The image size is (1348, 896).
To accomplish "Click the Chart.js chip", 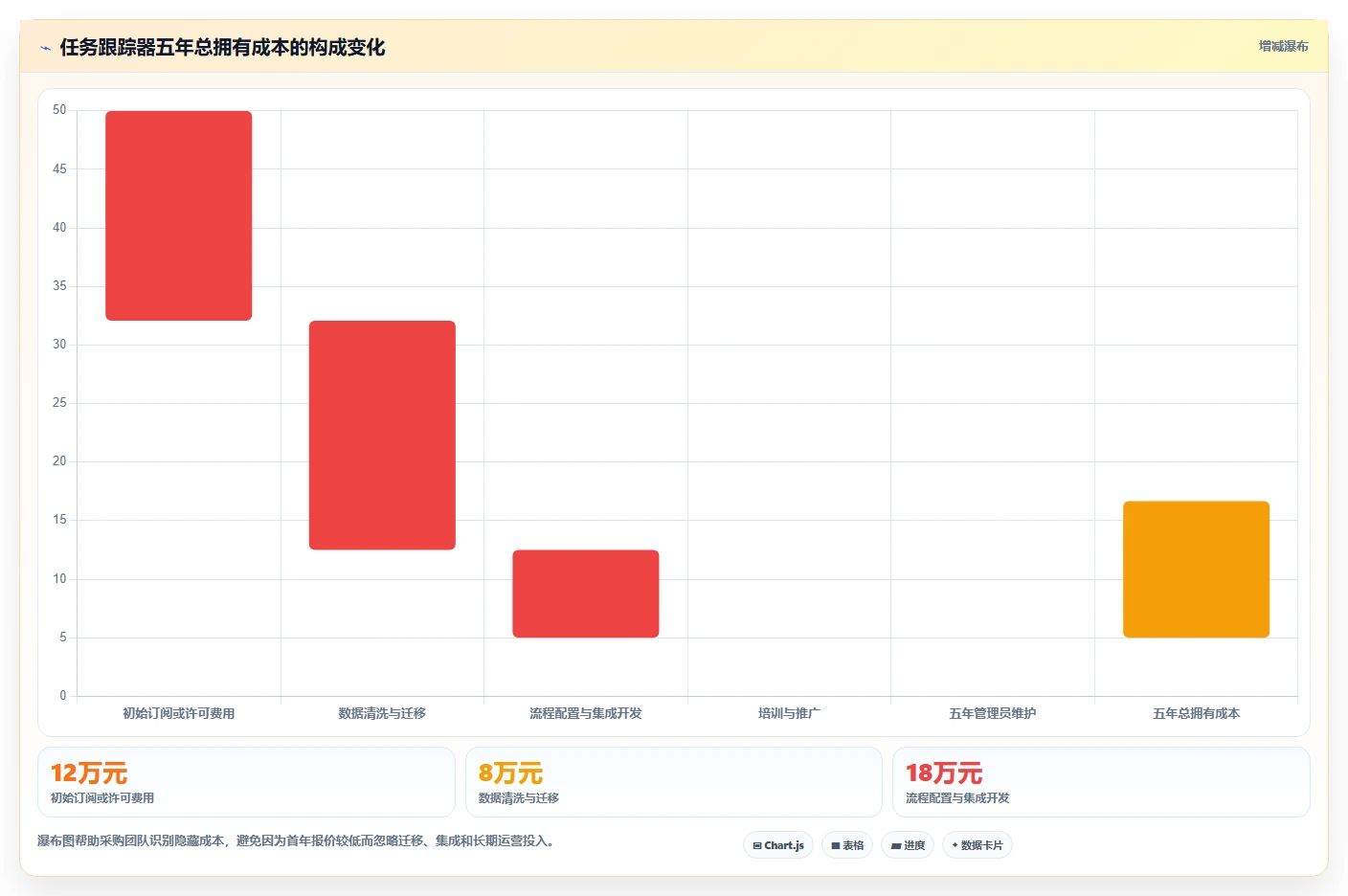I will [778, 845].
